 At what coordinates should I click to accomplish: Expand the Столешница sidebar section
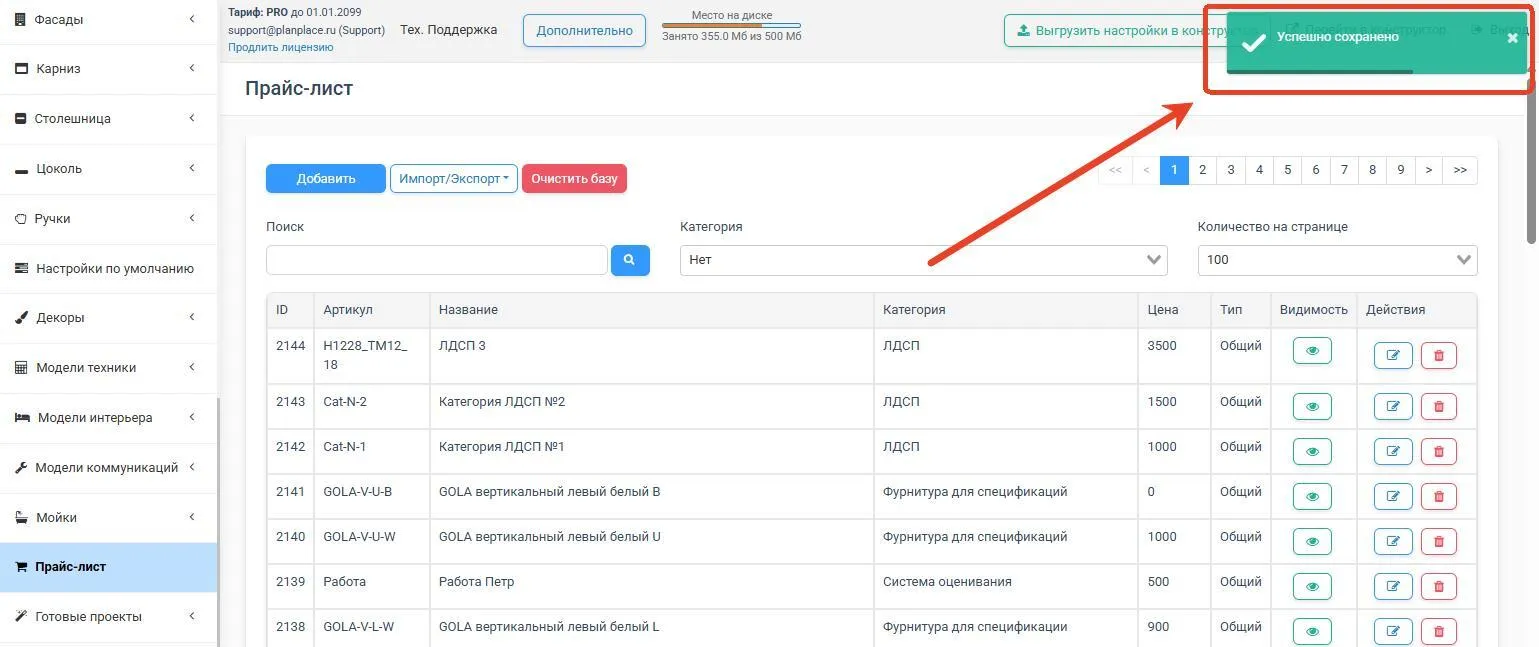tap(108, 119)
